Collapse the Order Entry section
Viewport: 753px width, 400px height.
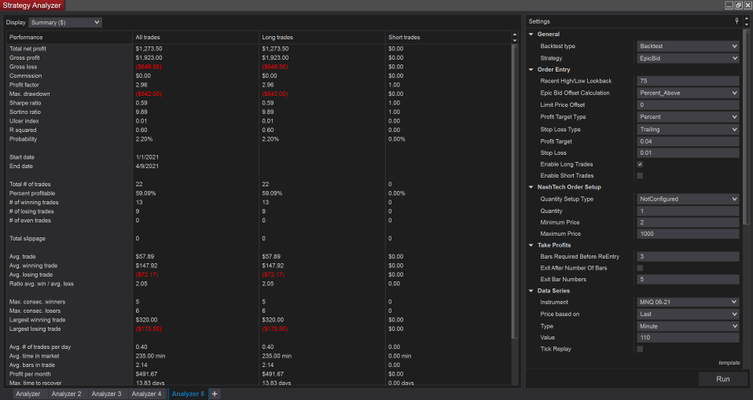[x=531, y=69]
